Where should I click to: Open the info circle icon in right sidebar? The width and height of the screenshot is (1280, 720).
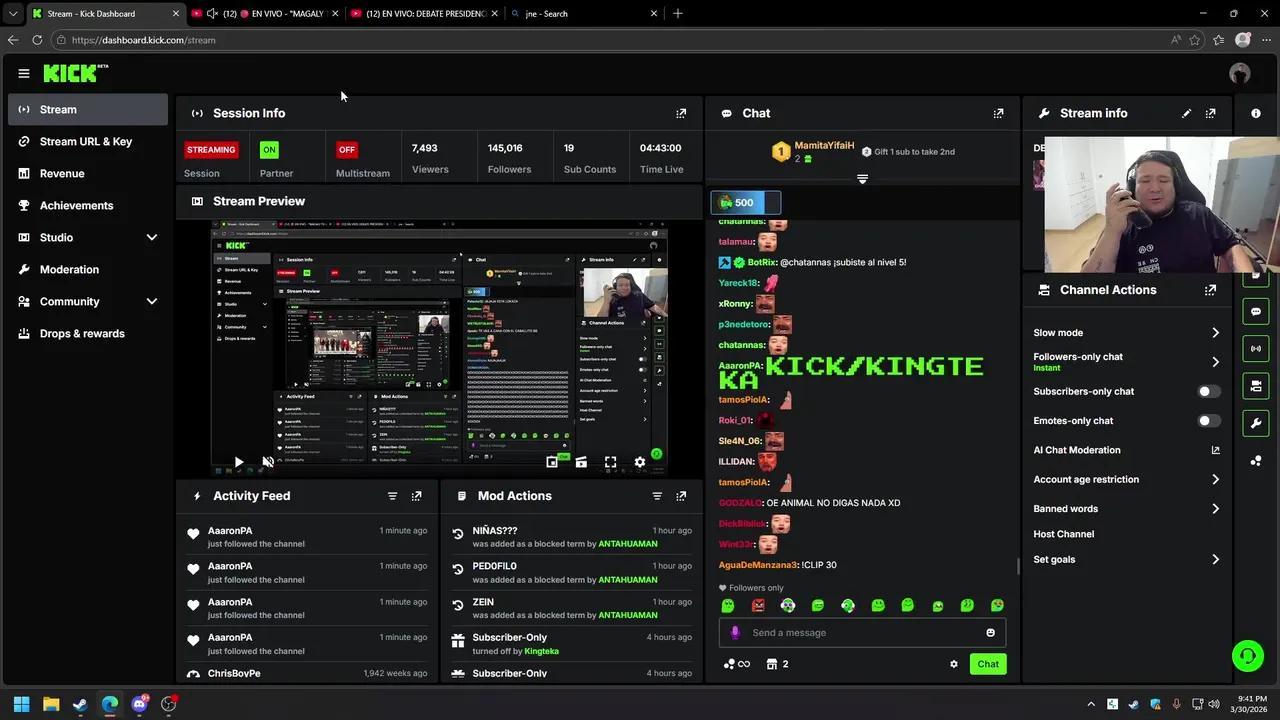(x=1256, y=113)
